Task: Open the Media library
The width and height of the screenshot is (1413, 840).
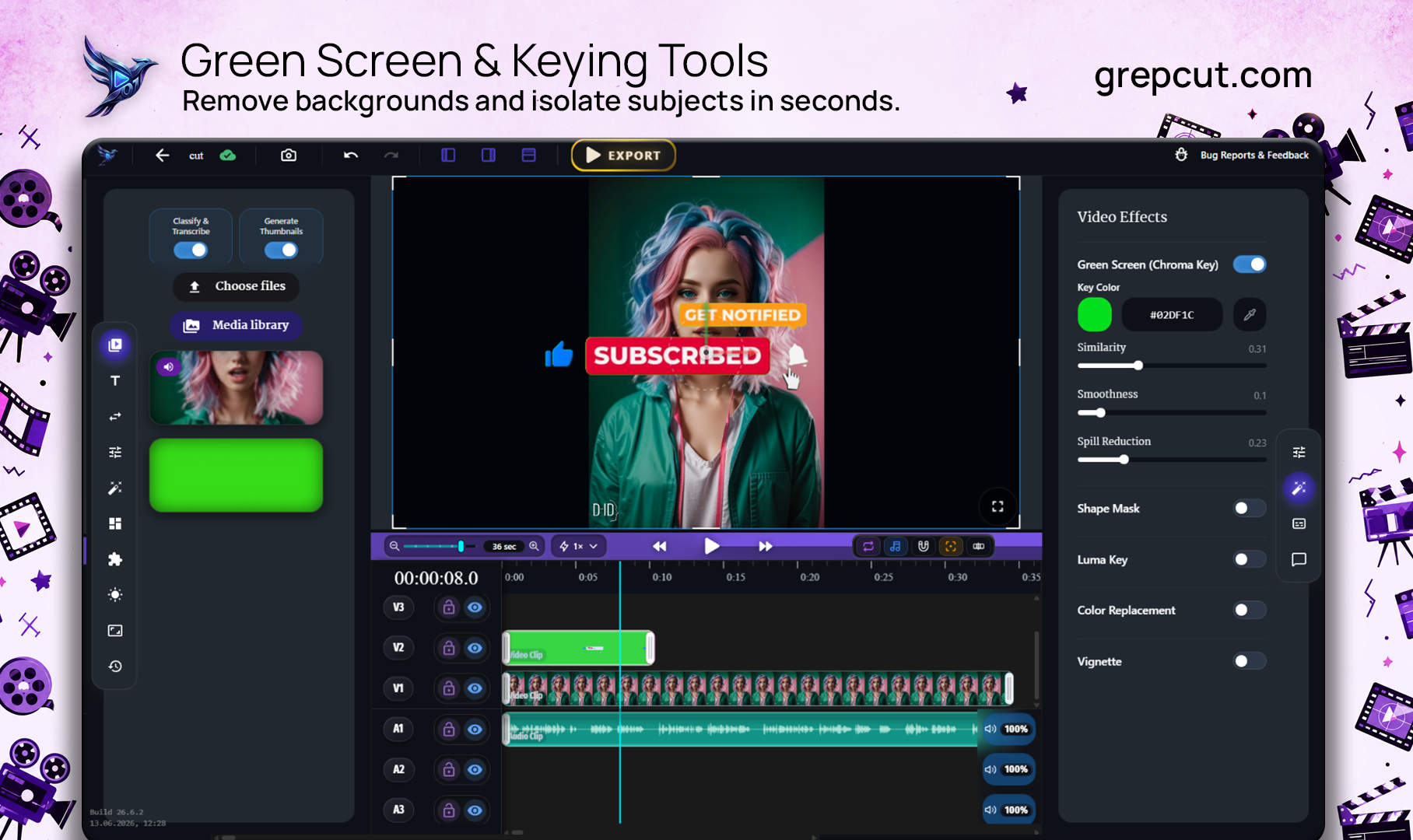Action: click(237, 325)
